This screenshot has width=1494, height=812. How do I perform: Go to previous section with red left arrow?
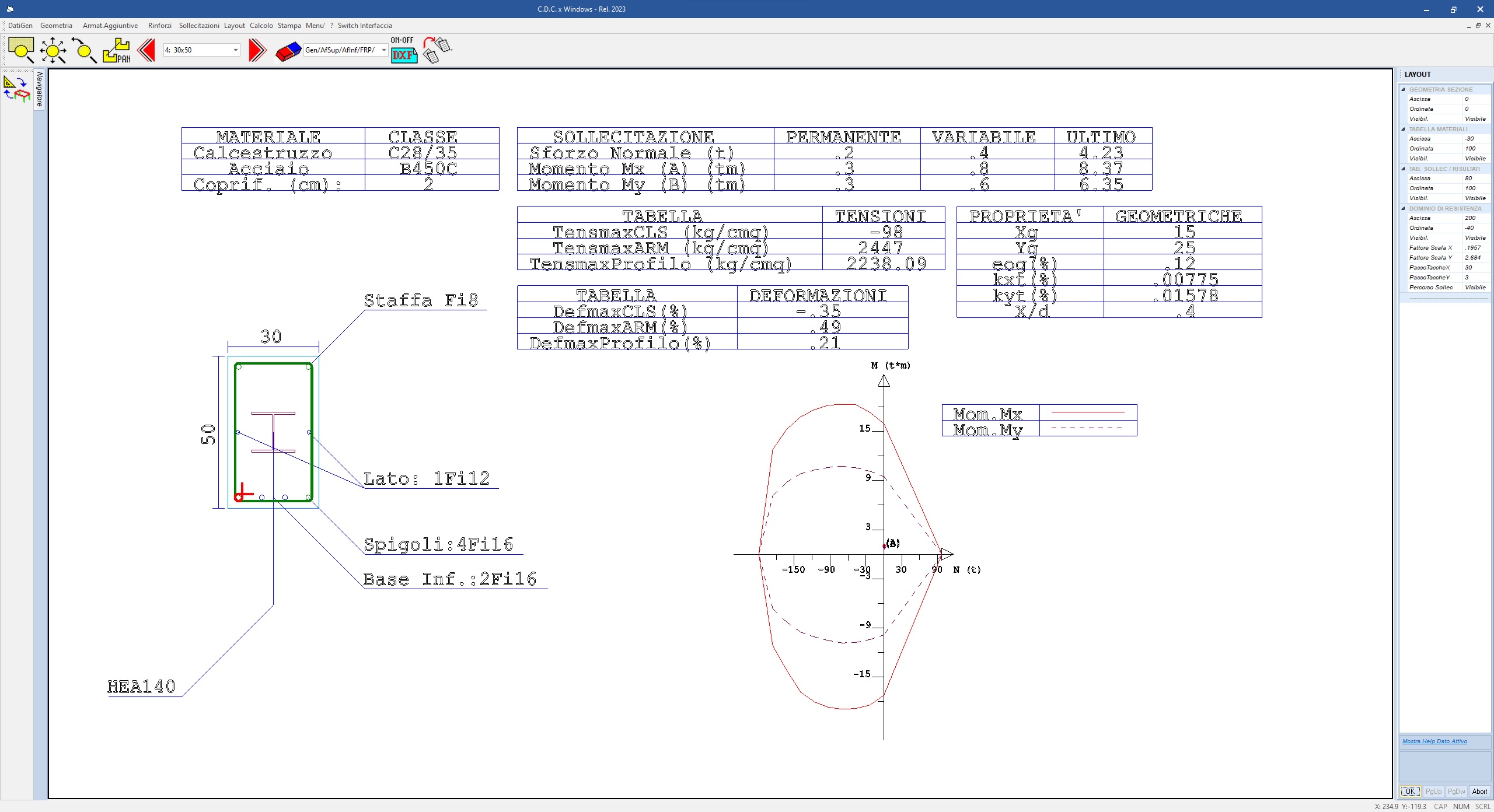point(146,50)
